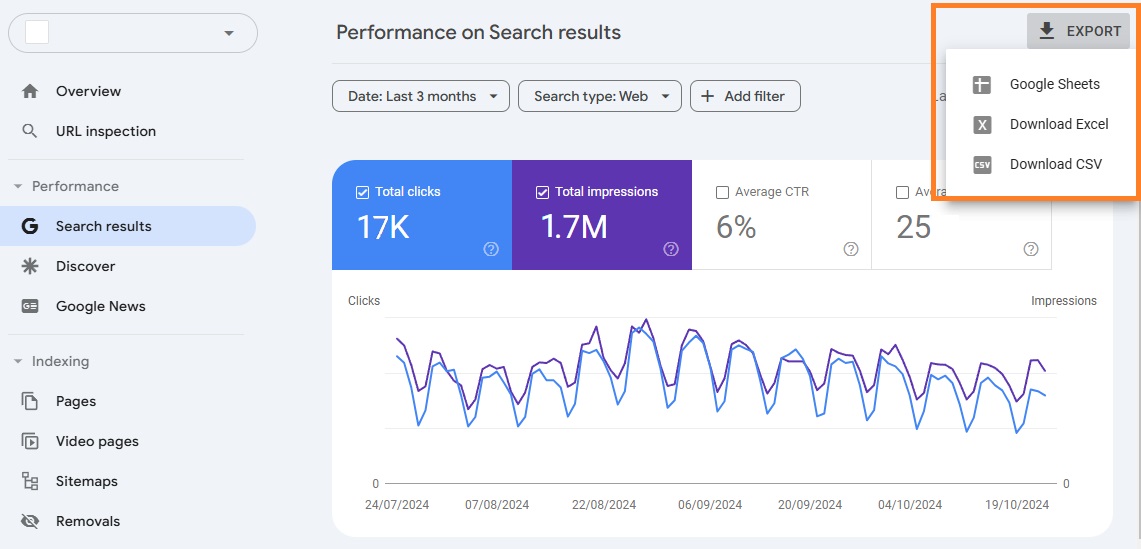Click the 6% average CTR value

tap(736, 227)
